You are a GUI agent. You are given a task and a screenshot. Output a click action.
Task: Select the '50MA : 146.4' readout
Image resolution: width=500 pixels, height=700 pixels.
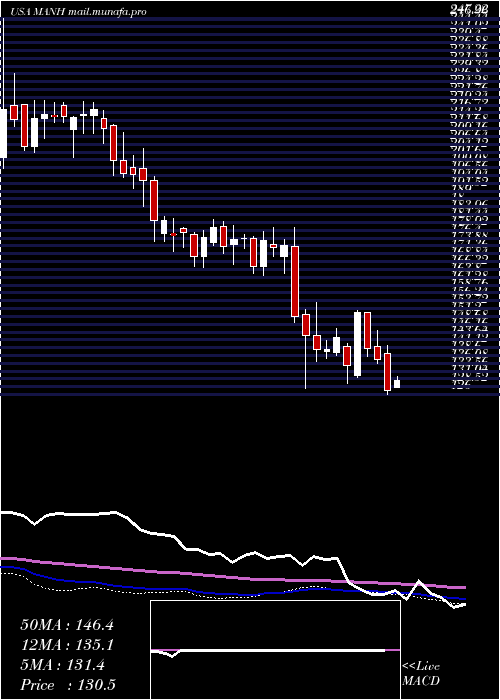(67, 625)
